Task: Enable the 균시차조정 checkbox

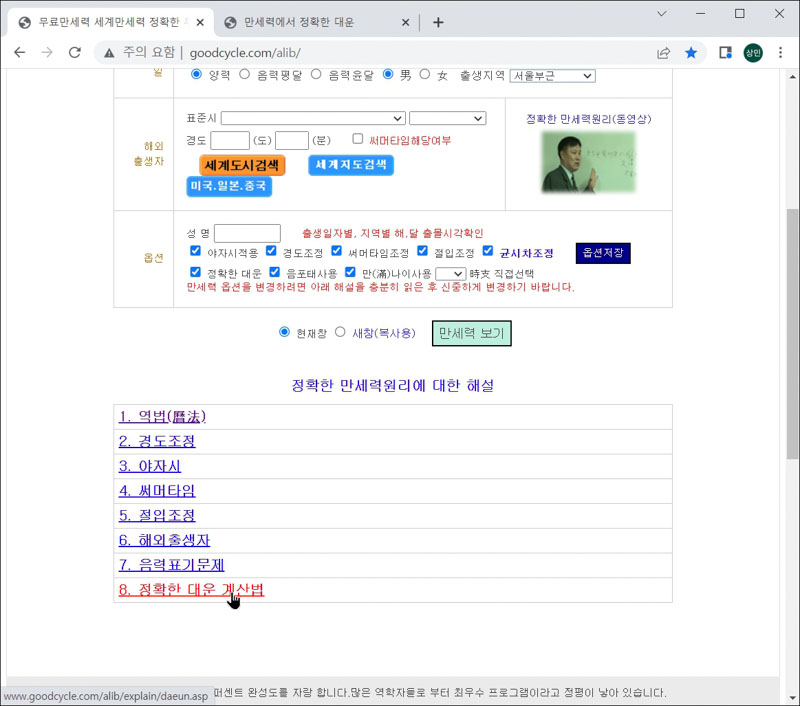Action: click(486, 253)
